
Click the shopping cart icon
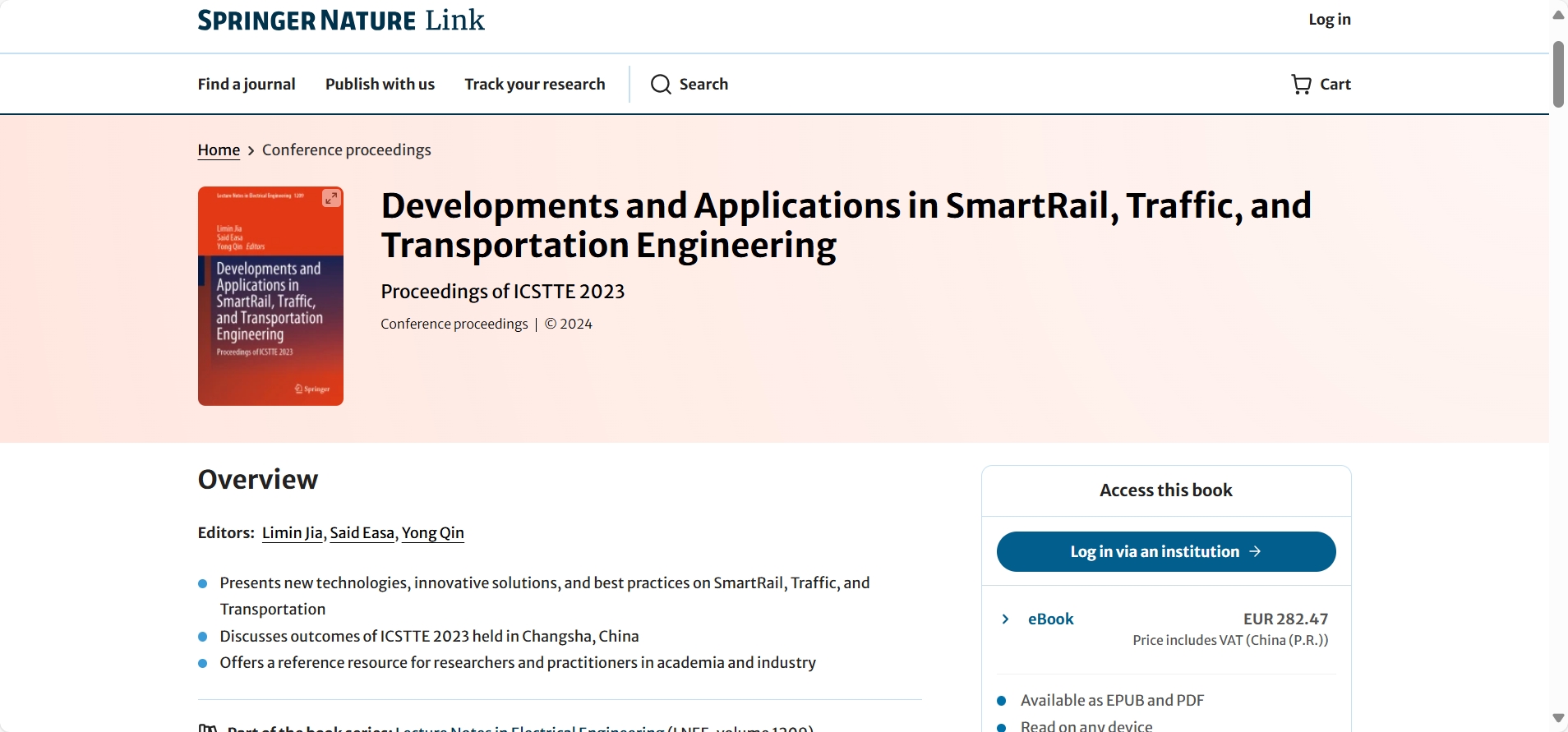[x=1301, y=84]
